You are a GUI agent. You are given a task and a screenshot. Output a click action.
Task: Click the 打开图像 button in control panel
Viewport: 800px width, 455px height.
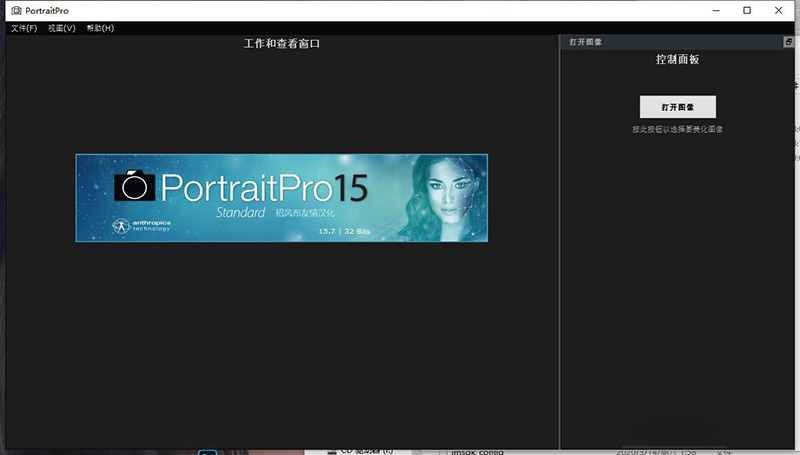(x=678, y=107)
